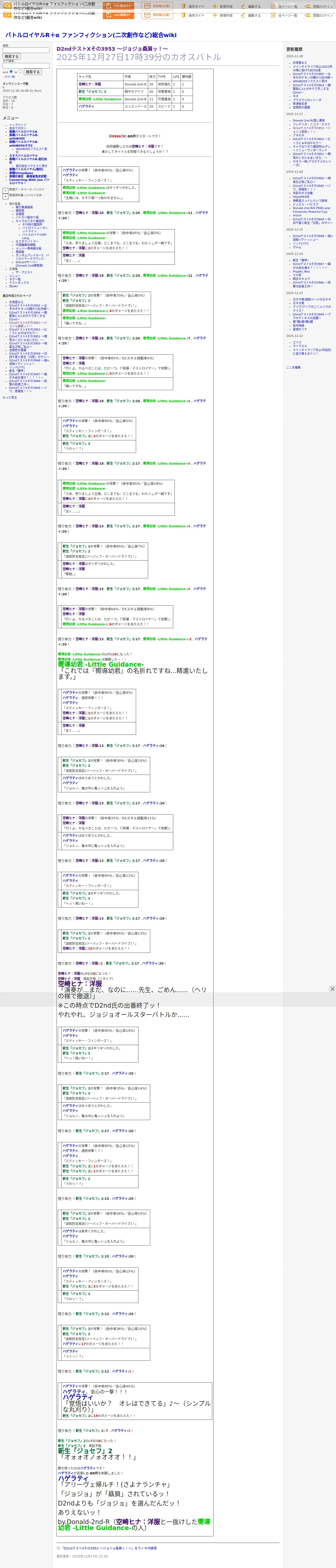Open テストボックス link
Image resolution: width=336 pixels, height=1568 pixels.
(x=19, y=283)
